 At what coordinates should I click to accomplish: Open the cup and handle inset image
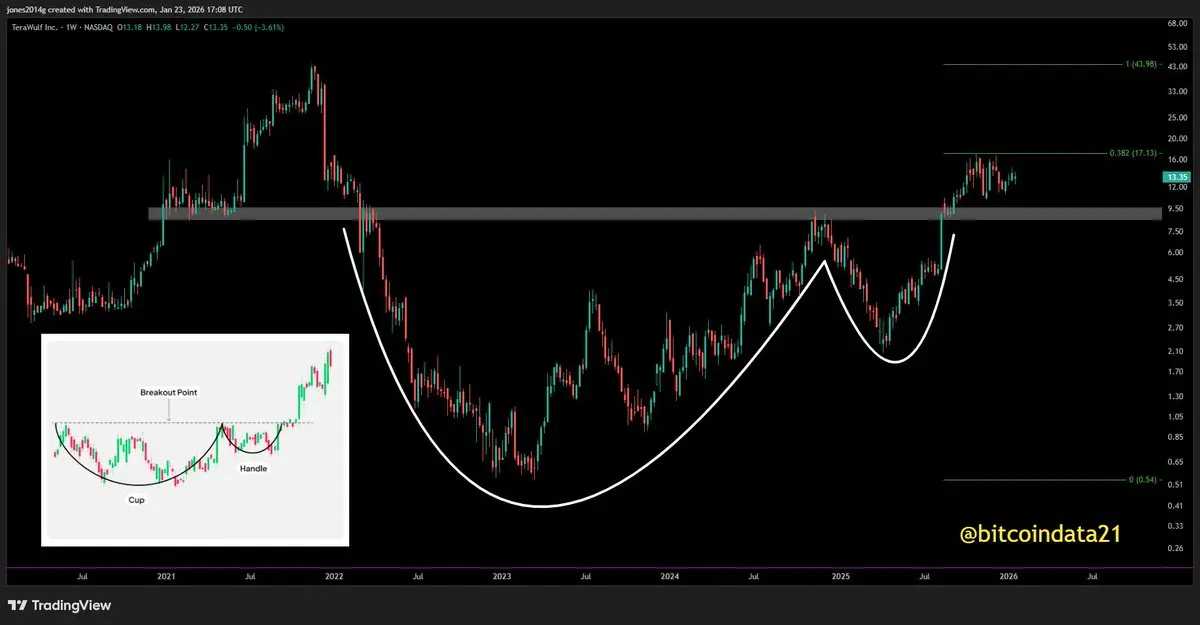[x=195, y=440]
